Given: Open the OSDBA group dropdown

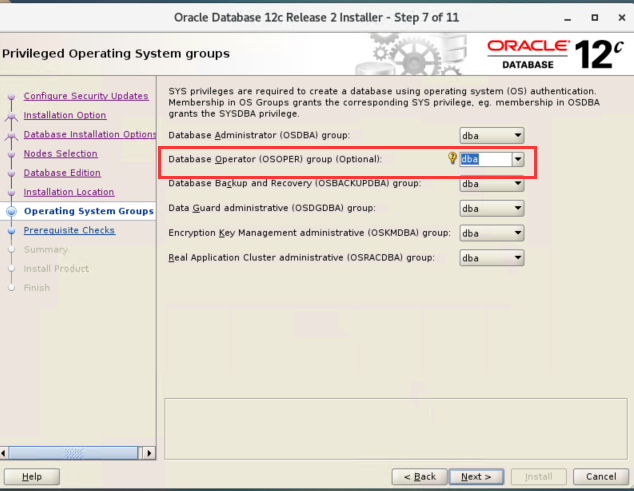Looking at the screenshot, I should (492, 135).
